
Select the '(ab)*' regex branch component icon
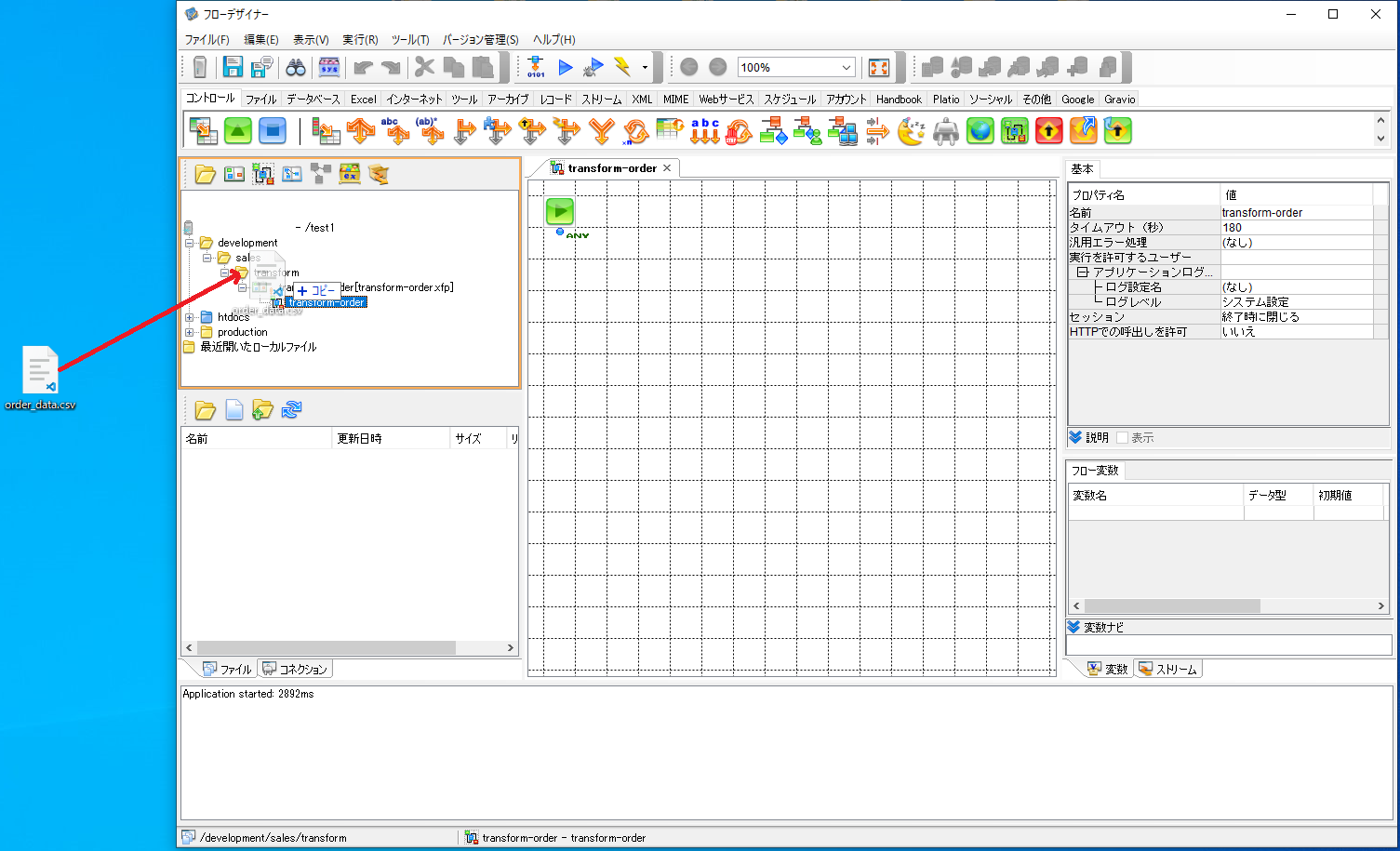click(x=430, y=131)
